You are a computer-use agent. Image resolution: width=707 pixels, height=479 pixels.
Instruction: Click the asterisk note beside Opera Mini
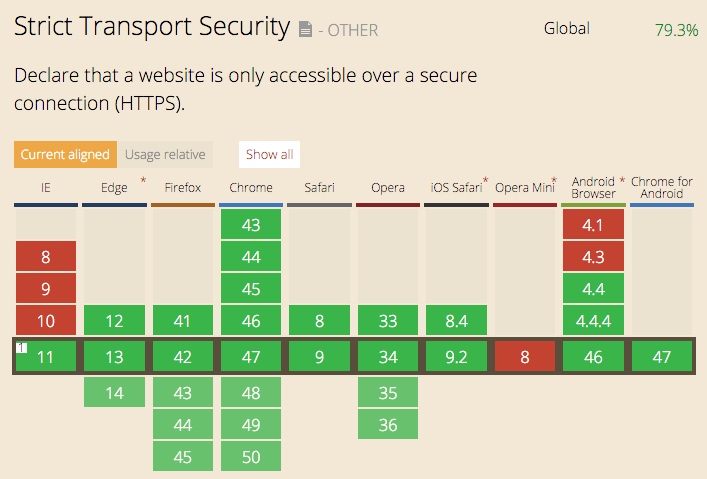(553, 181)
